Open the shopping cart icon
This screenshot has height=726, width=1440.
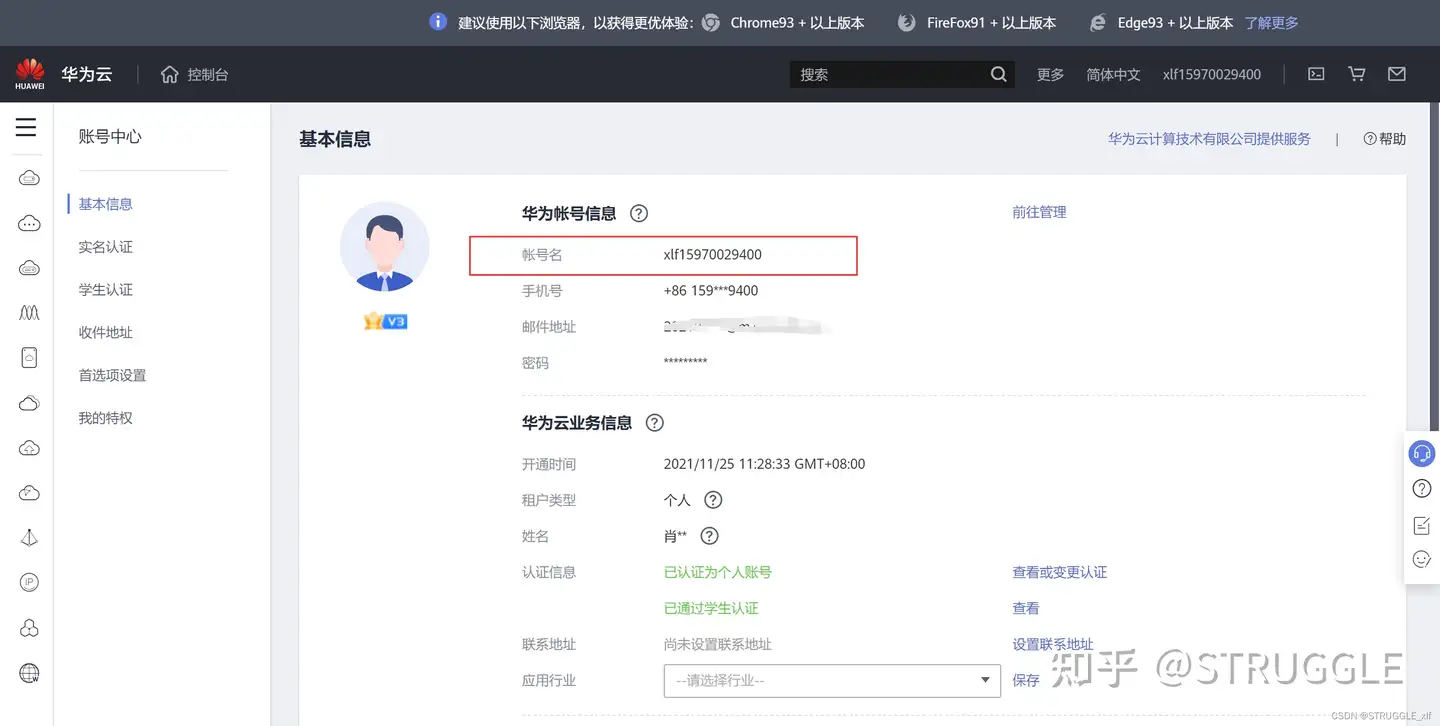pyautogui.click(x=1357, y=74)
